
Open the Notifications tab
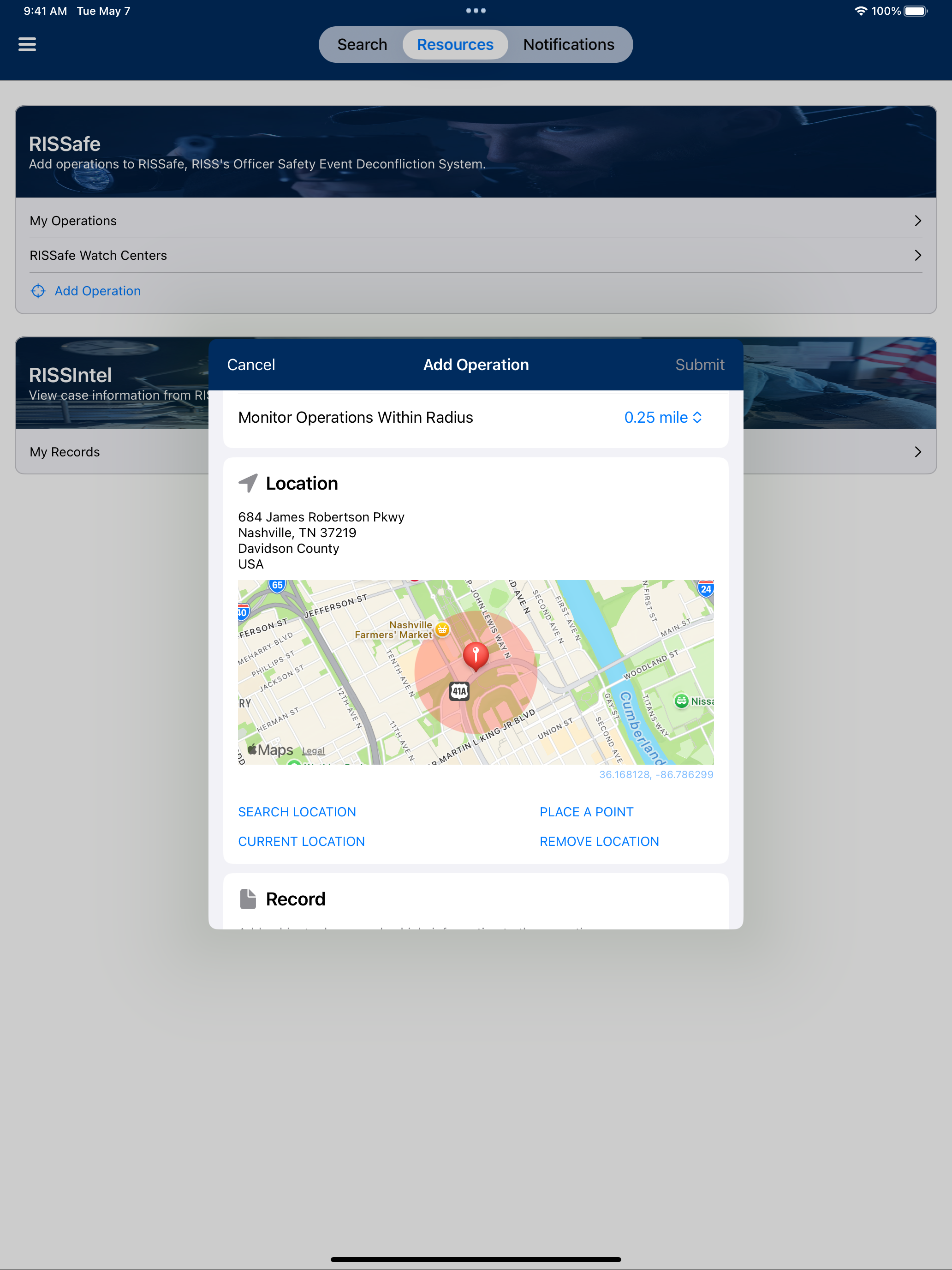click(569, 44)
